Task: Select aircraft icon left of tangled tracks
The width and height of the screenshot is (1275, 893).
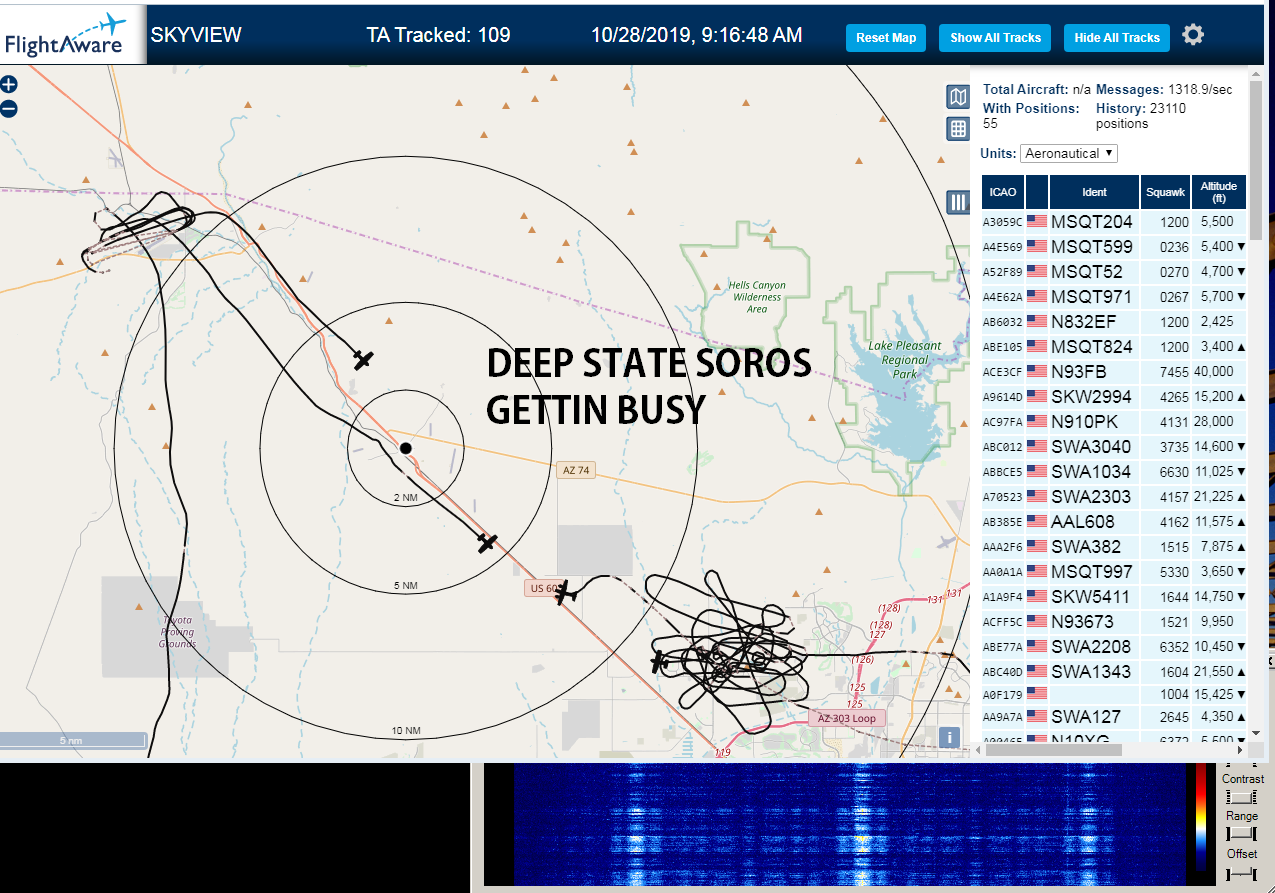Action: pyautogui.click(x=659, y=662)
